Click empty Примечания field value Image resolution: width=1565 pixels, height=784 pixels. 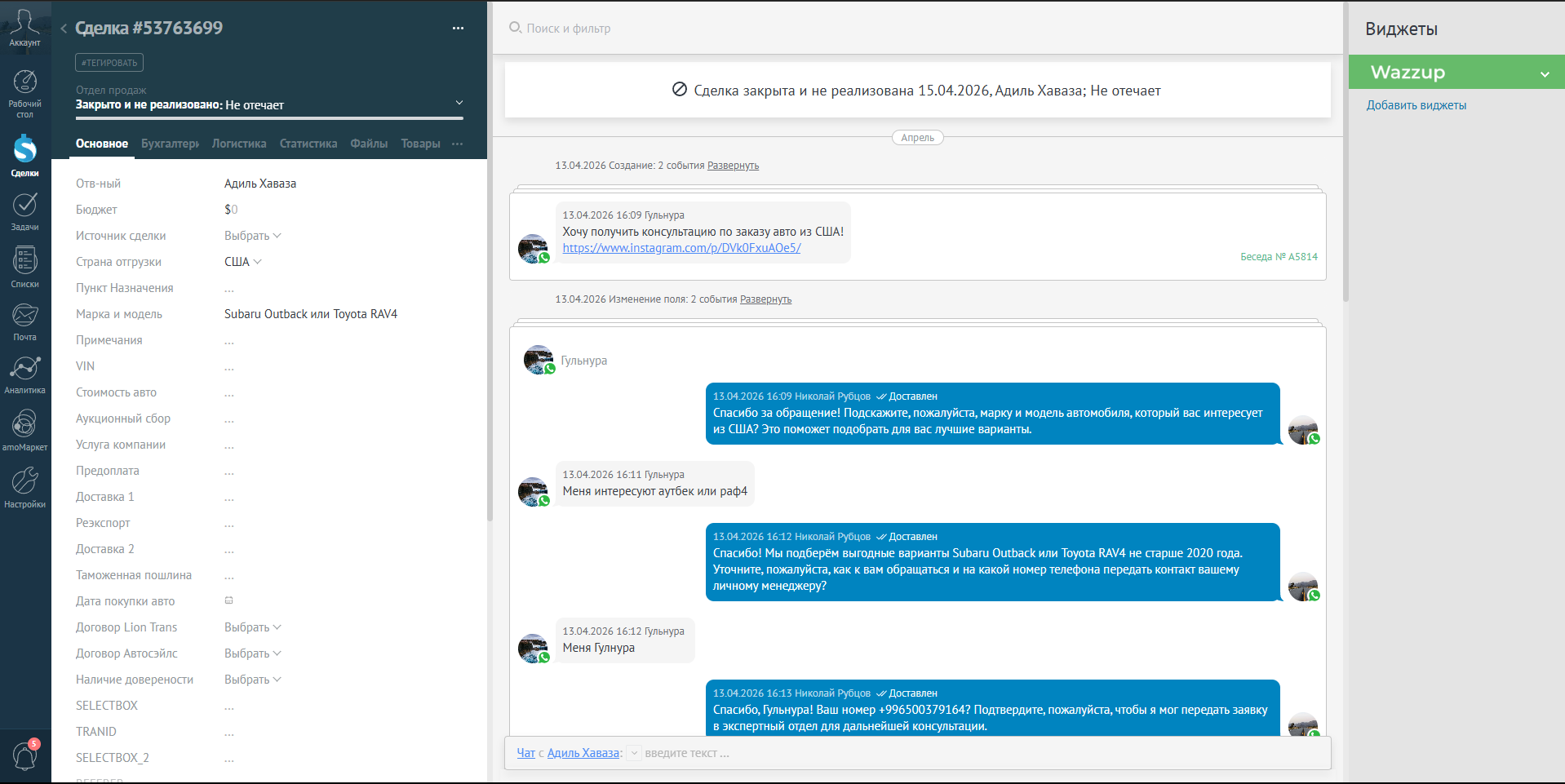click(x=229, y=340)
